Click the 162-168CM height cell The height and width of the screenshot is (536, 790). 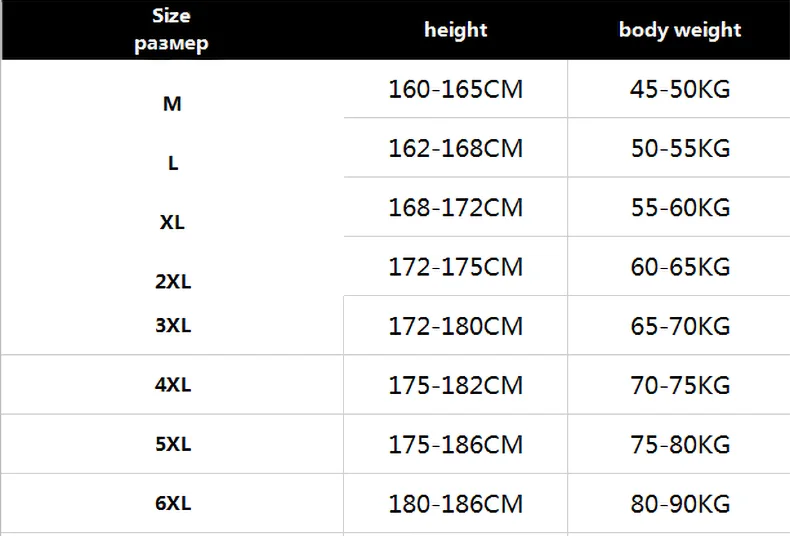point(455,149)
